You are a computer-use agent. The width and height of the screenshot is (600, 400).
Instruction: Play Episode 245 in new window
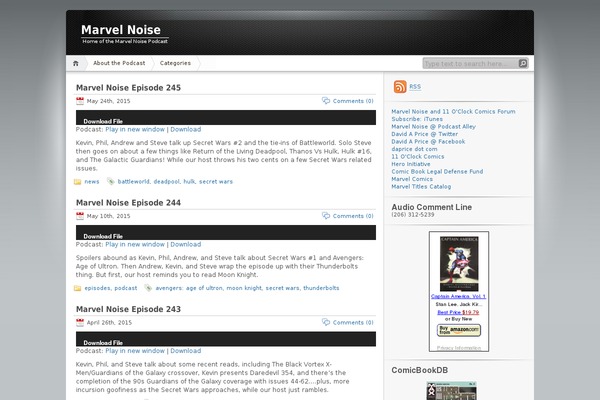coord(135,129)
